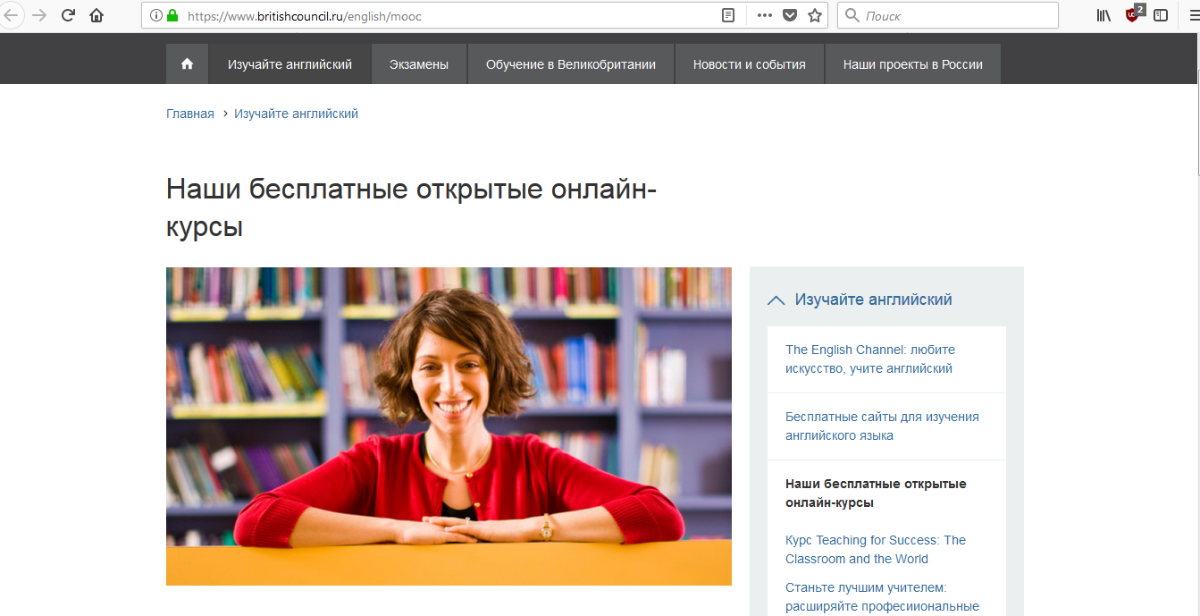Open page actions three-dot menu
The width and height of the screenshot is (1200, 616).
pos(764,16)
